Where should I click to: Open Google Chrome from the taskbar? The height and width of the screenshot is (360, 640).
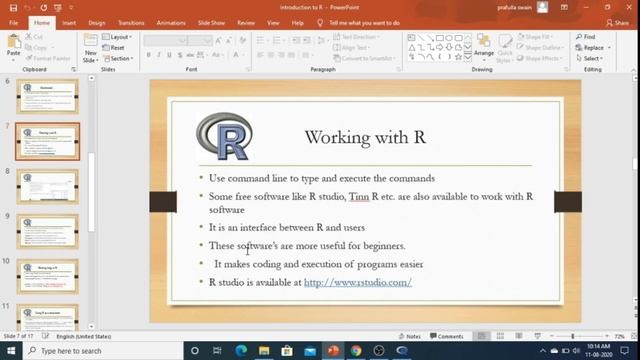(356, 351)
